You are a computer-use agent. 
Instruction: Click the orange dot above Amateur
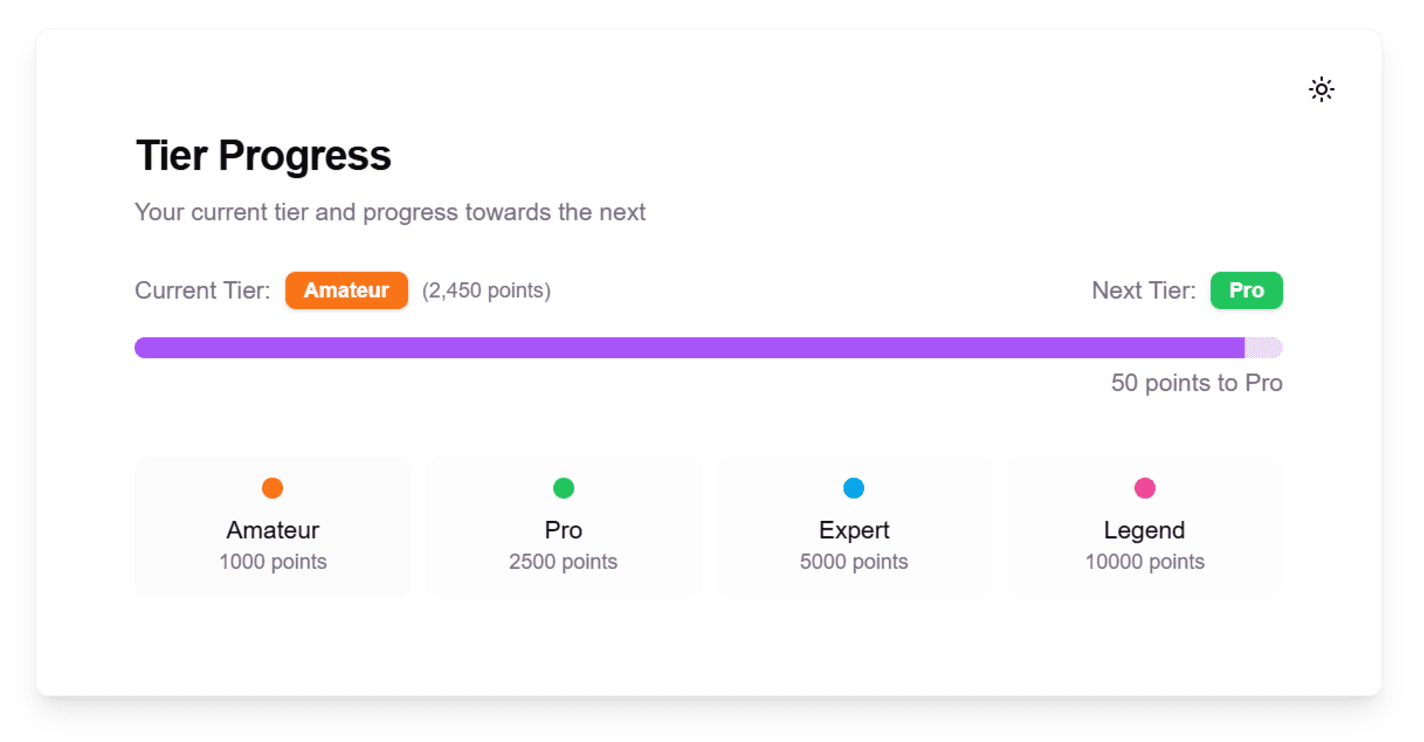coord(272,488)
